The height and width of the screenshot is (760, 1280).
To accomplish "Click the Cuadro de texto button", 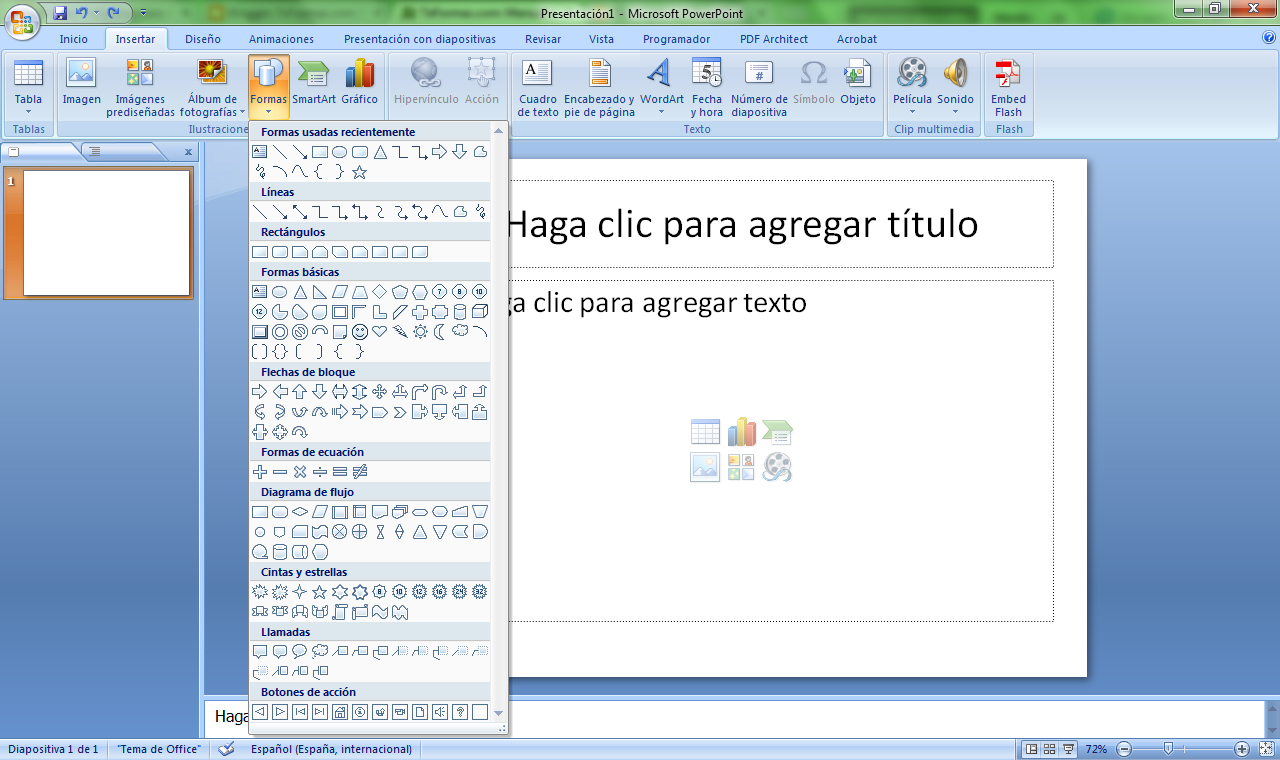I will pos(538,86).
